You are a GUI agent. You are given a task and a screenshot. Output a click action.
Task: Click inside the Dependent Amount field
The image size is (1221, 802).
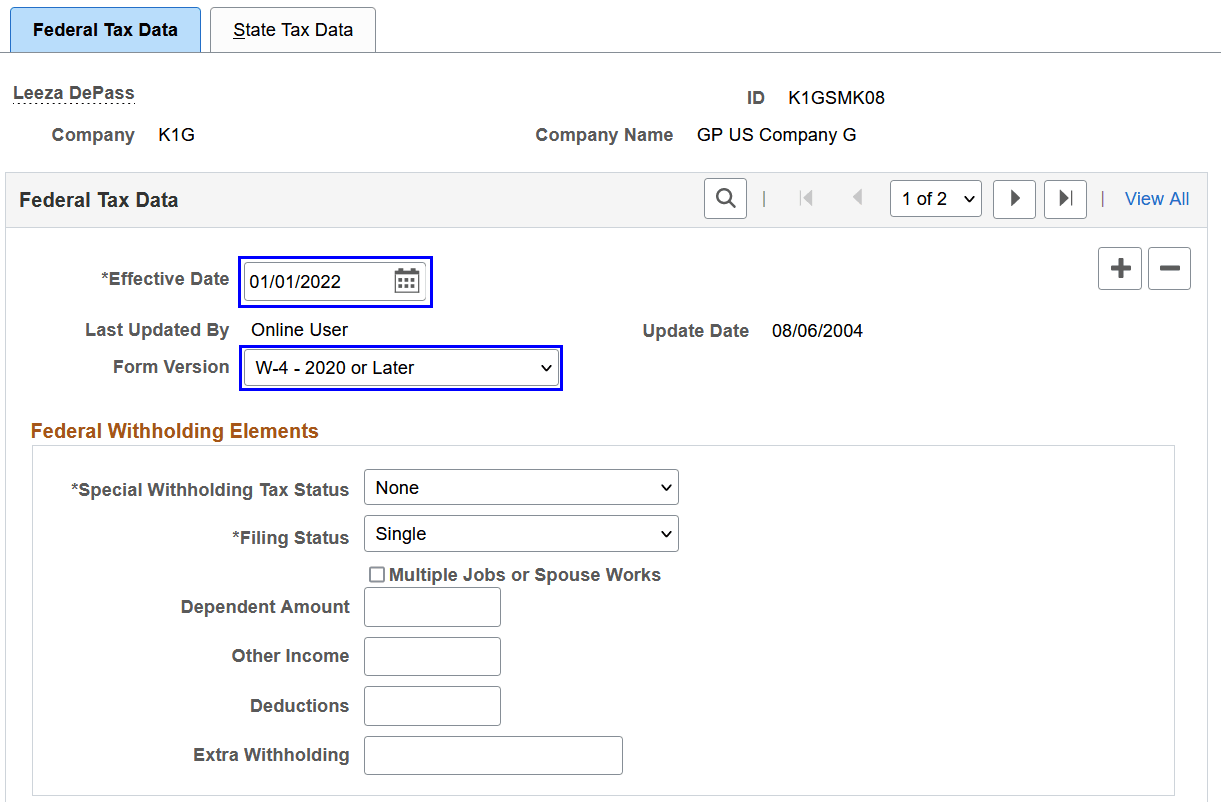pyautogui.click(x=432, y=607)
